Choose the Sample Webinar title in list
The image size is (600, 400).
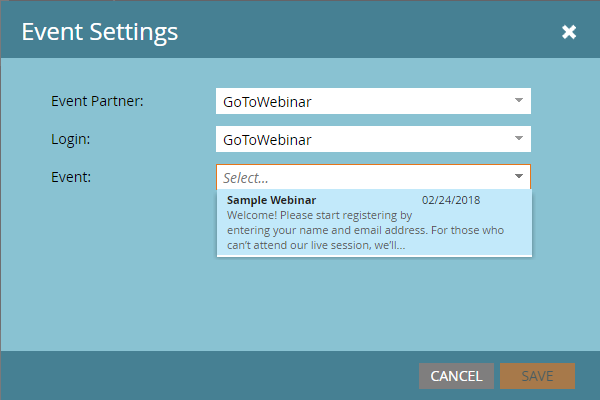[271, 200]
